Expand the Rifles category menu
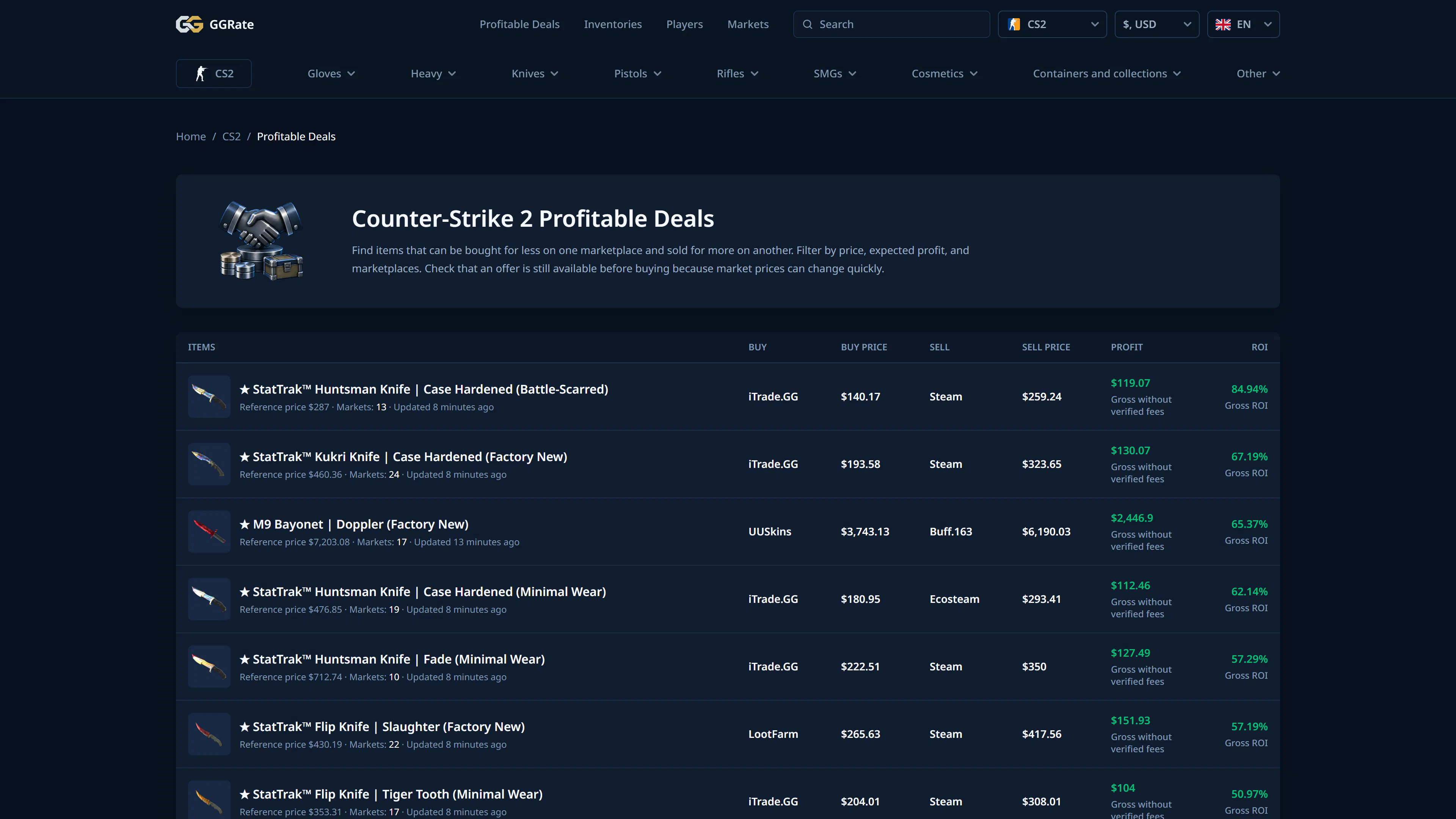The height and width of the screenshot is (819, 1456). (737, 74)
